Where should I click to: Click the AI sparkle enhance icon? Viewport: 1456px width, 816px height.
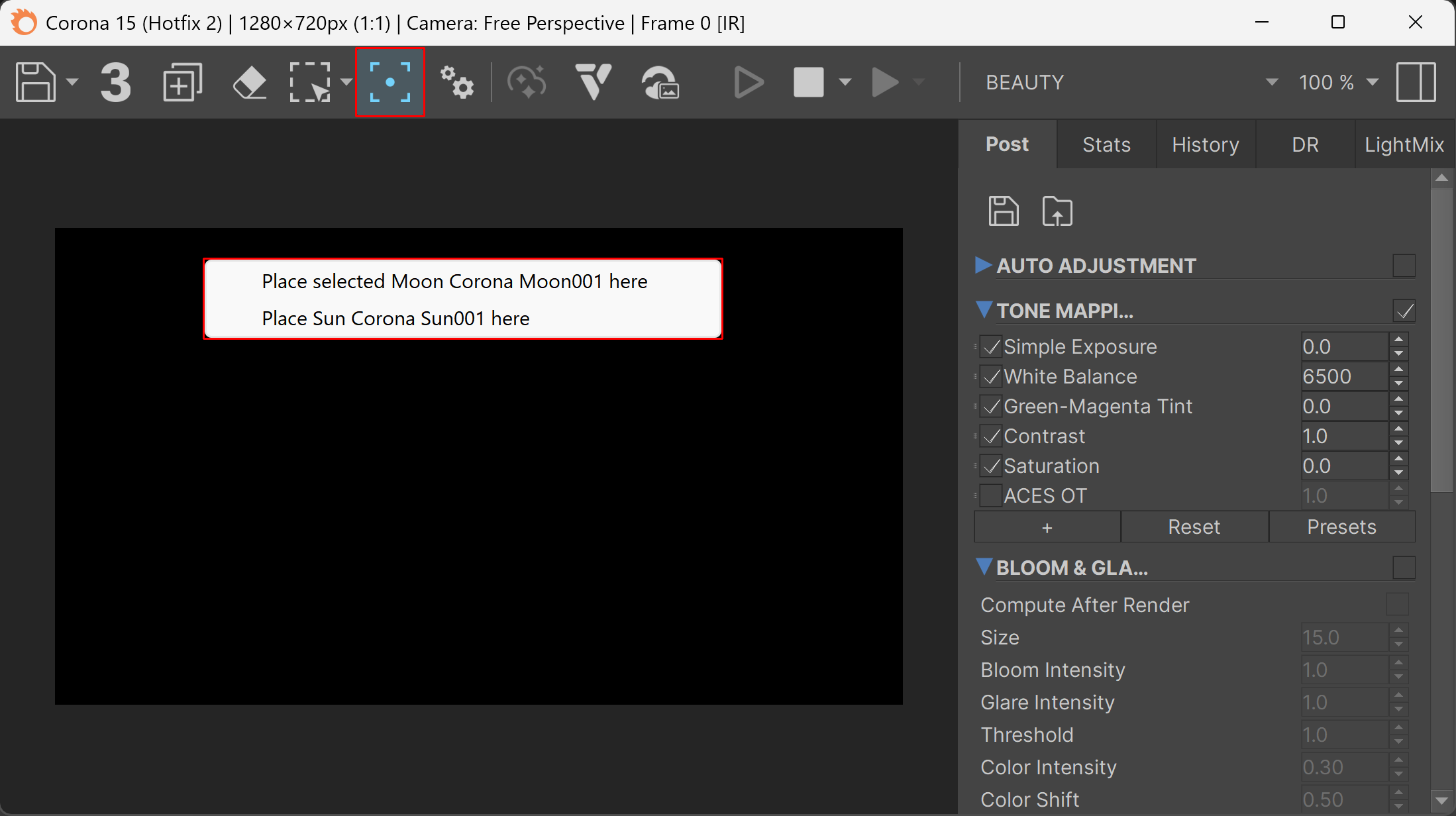click(x=527, y=82)
